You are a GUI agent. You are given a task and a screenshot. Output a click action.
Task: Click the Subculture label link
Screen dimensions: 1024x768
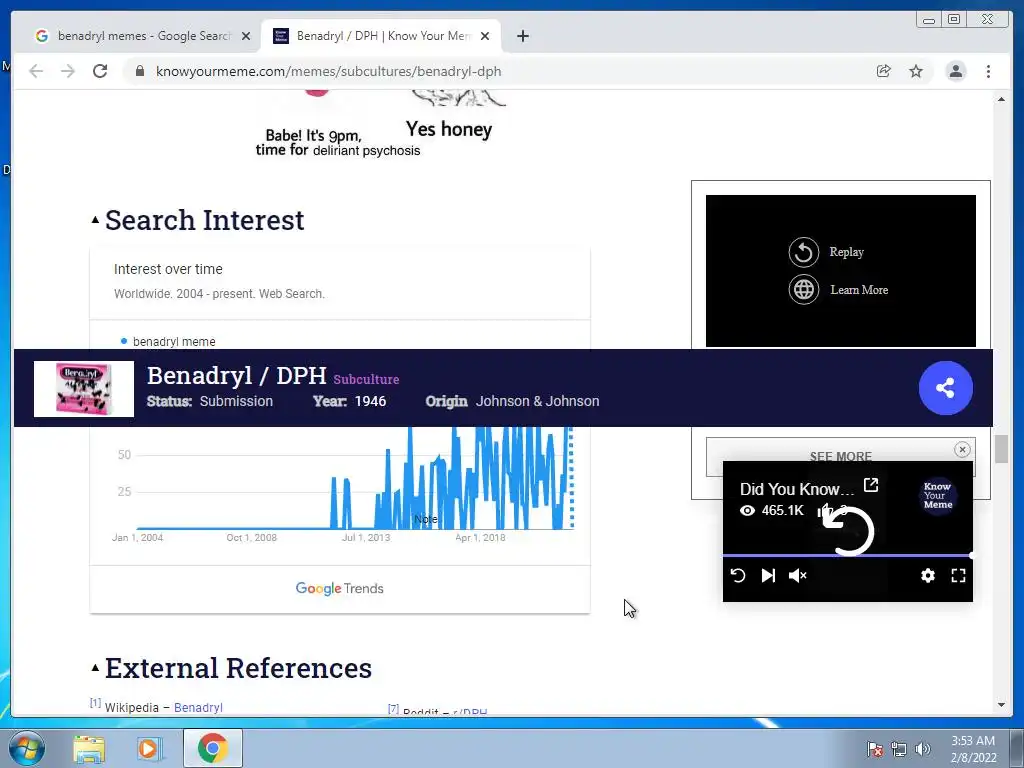[x=366, y=379]
